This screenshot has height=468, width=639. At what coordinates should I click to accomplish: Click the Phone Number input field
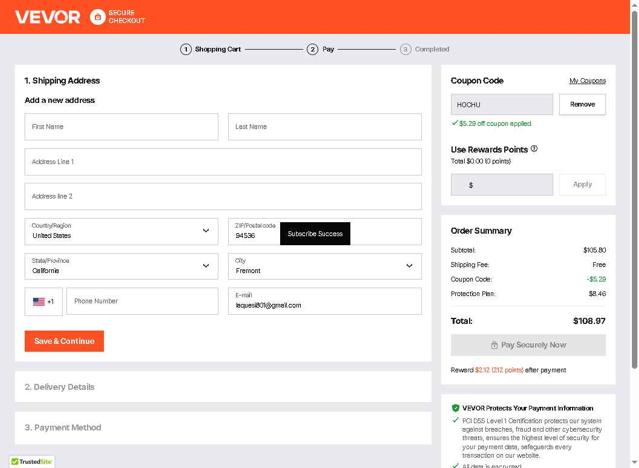pyautogui.click(x=141, y=301)
